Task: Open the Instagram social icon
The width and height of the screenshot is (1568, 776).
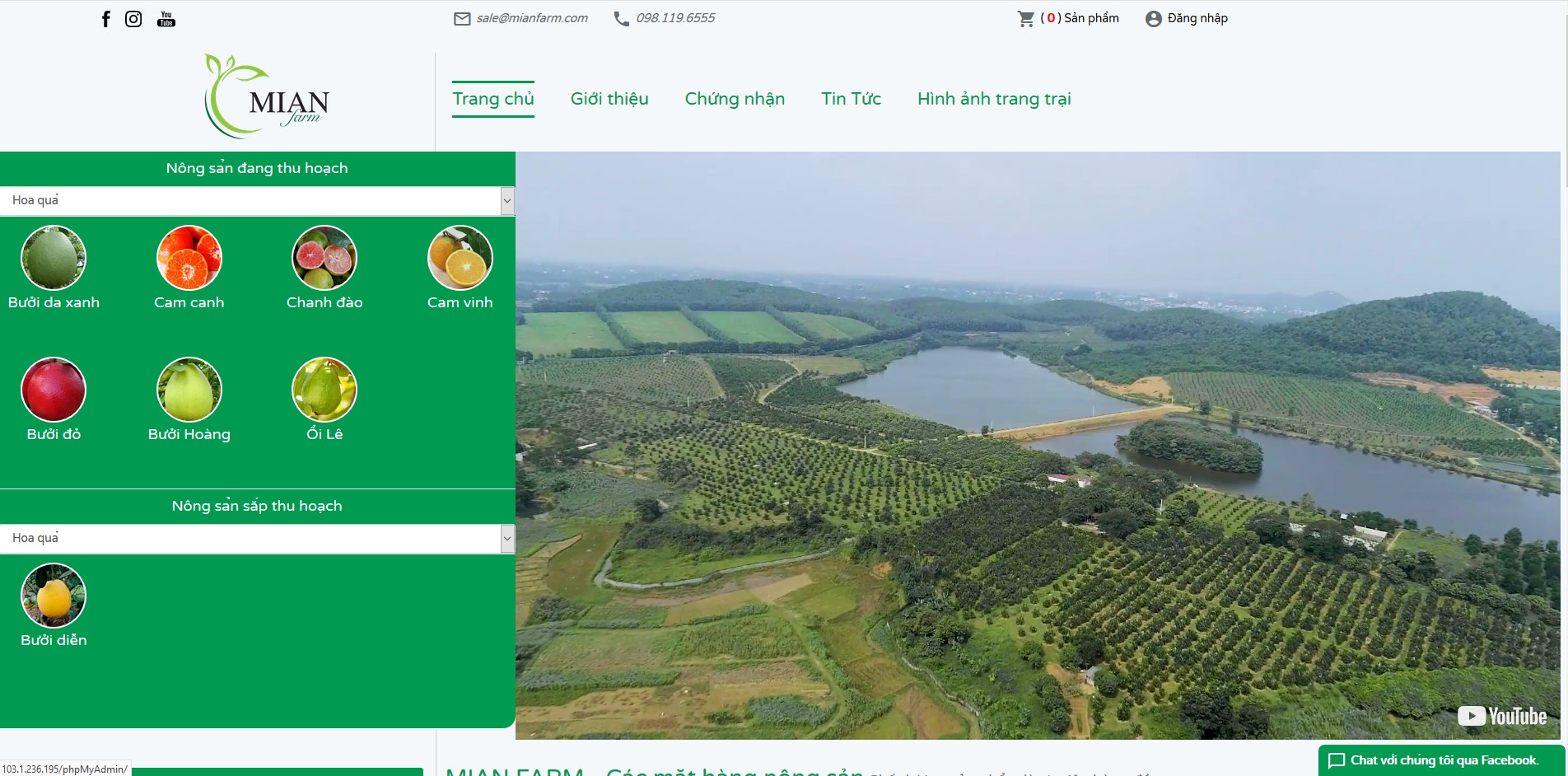Action: pos(133,19)
